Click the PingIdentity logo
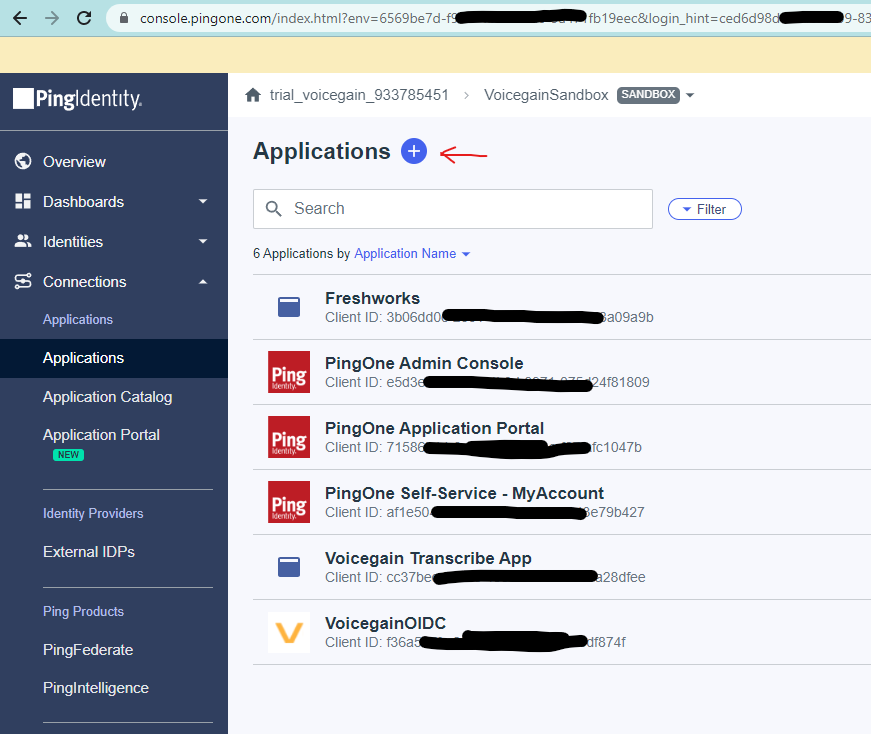 pos(78,99)
